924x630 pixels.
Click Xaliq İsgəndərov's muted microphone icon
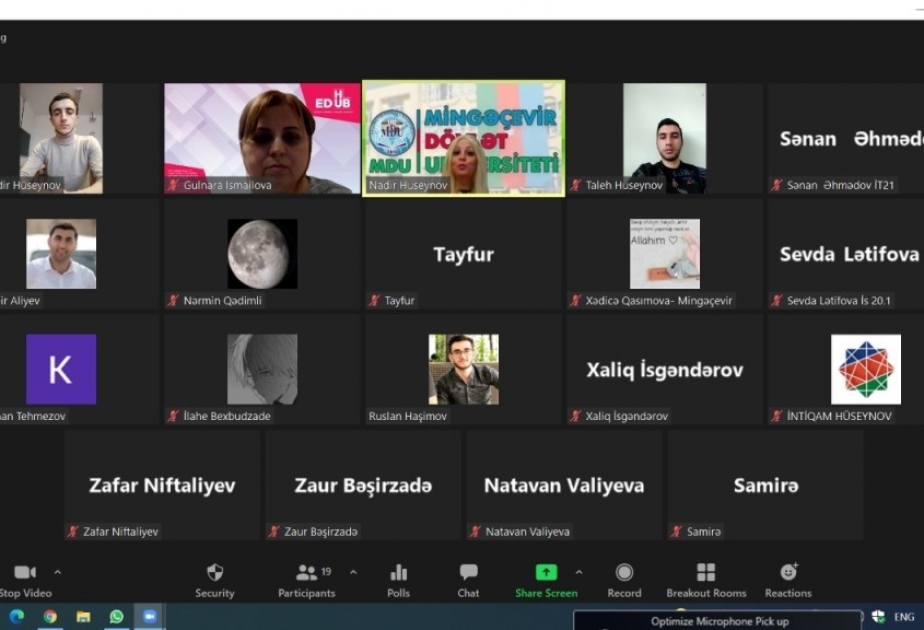576,416
